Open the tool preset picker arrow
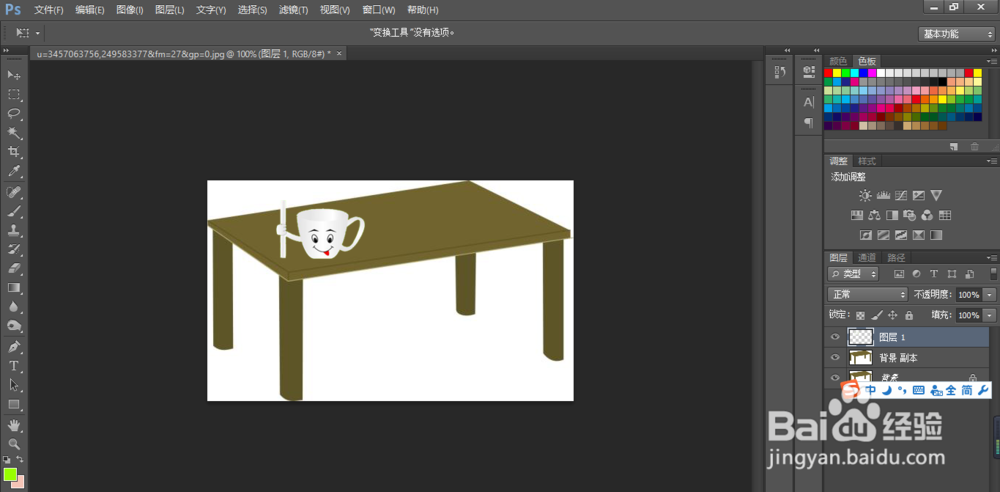 point(38,33)
